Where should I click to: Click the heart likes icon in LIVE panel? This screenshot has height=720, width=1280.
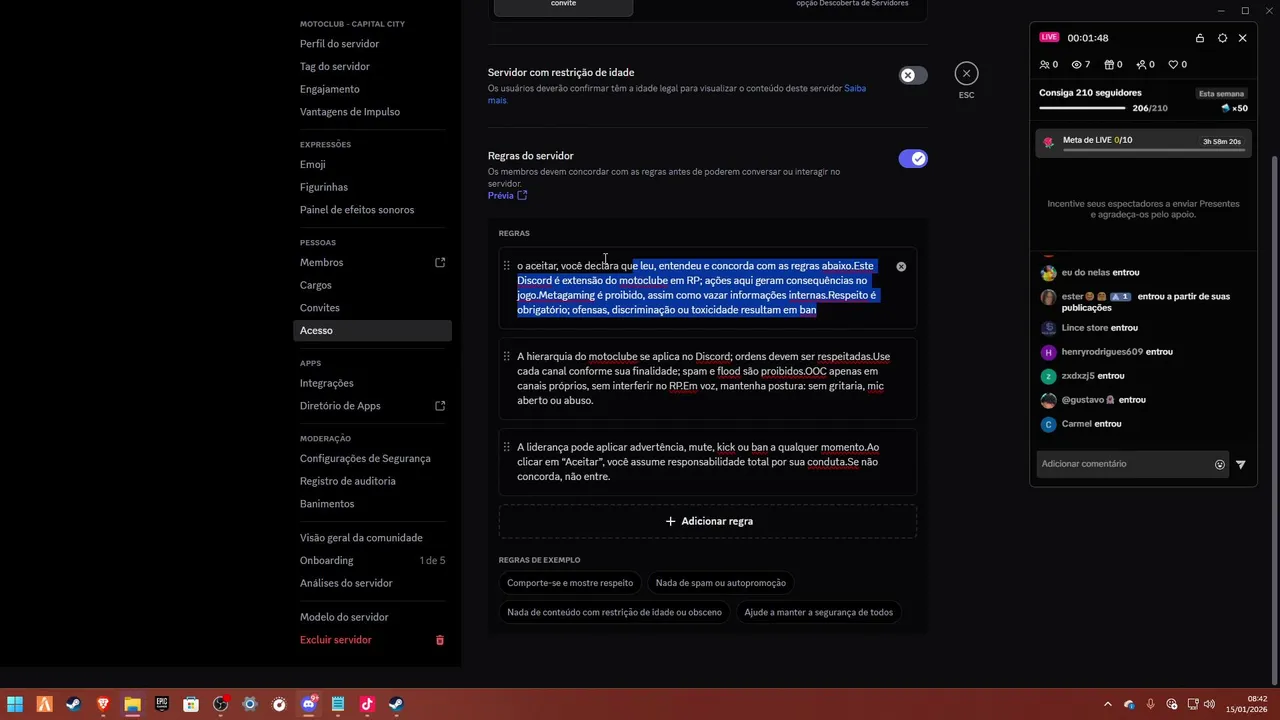1173,65
